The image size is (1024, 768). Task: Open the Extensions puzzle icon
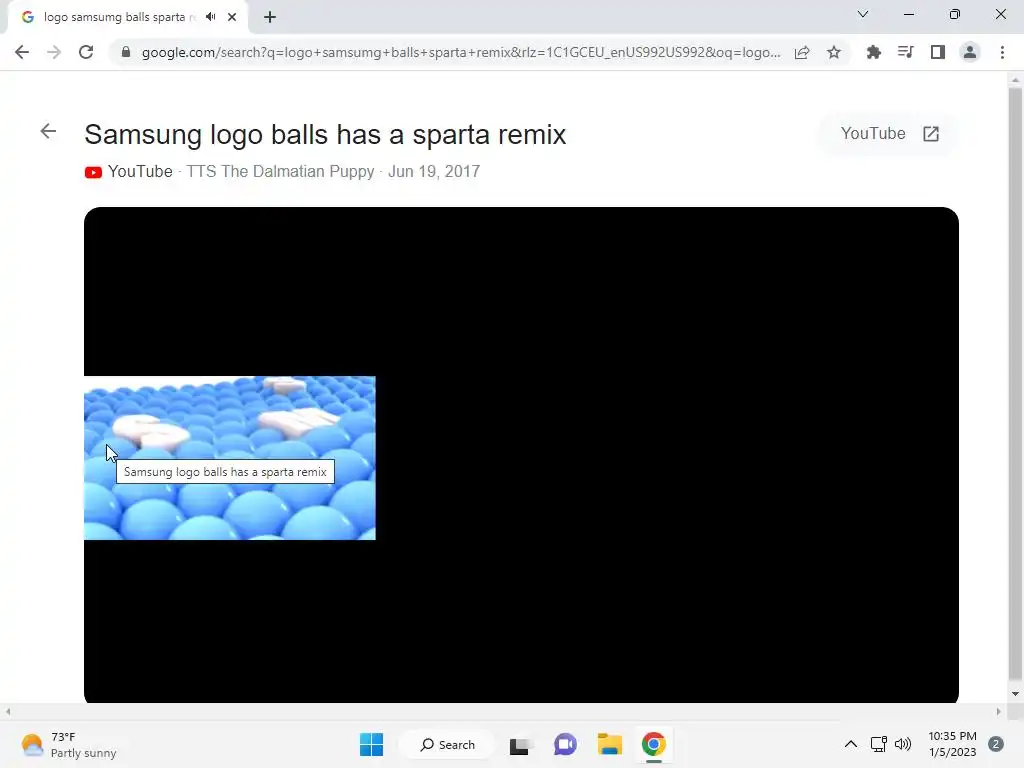(x=874, y=52)
